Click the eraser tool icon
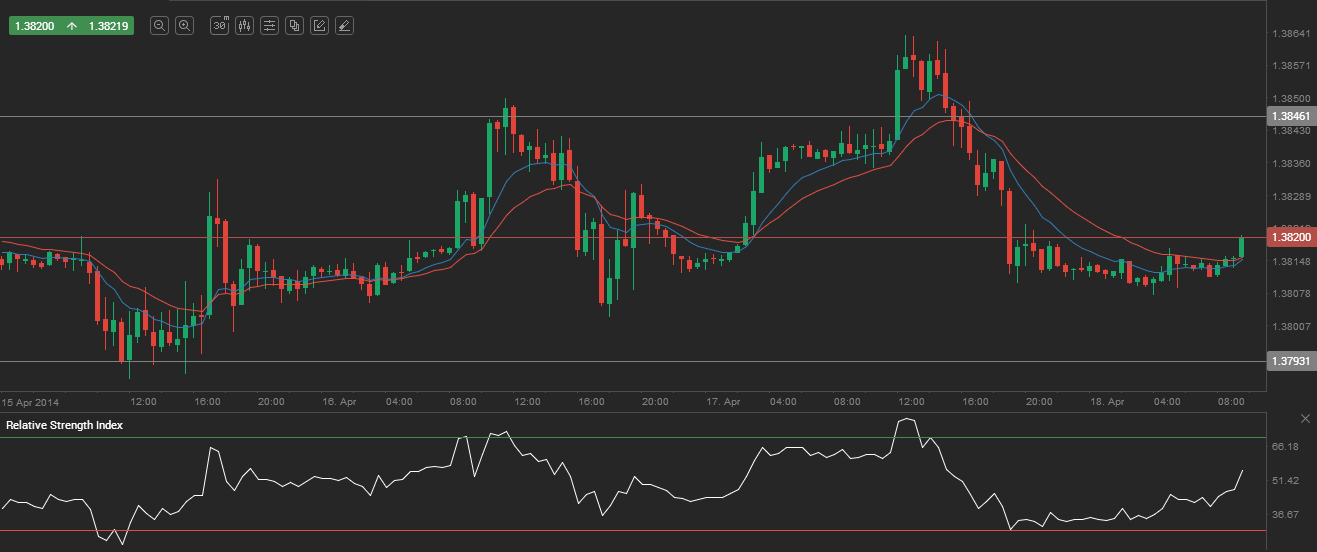The width and height of the screenshot is (1317, 552). [x=343, y=26]
